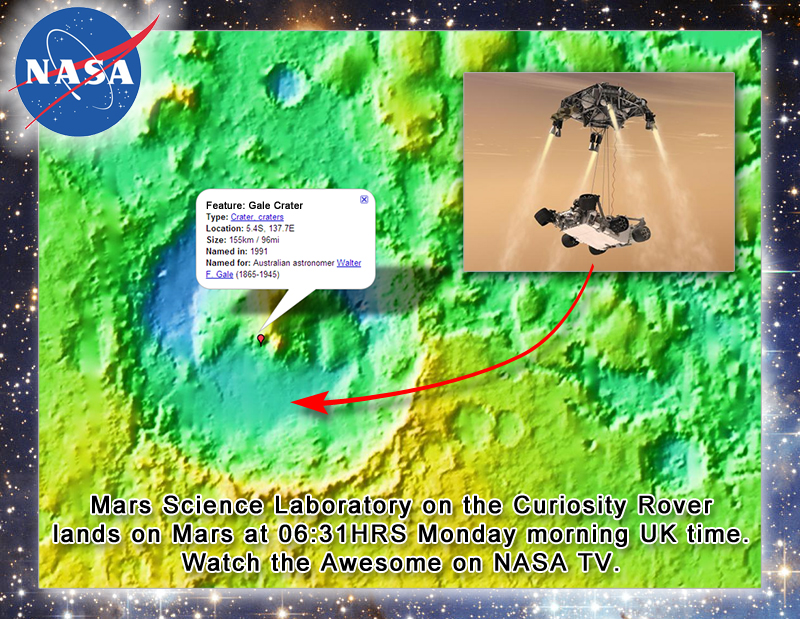Close the Gale Crater info balloon
The width and height of the screenshot is (800, 619).
pos(364,199)
